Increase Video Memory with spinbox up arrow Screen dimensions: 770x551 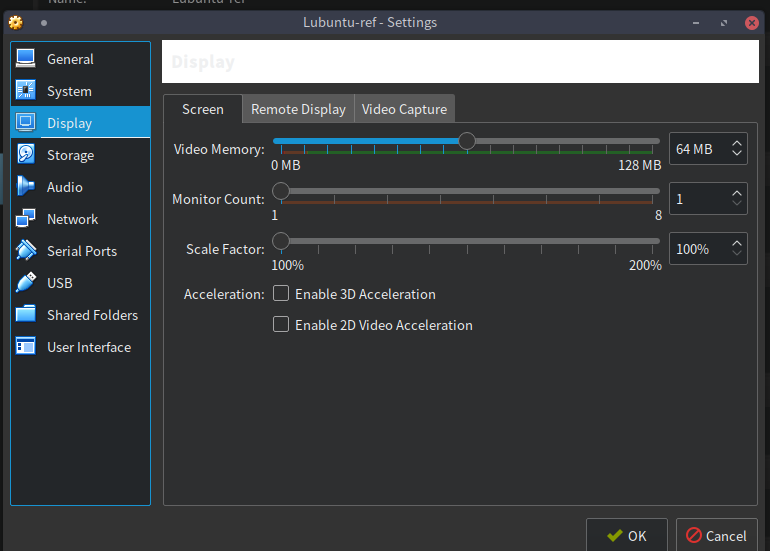click(x=737, y=143)
